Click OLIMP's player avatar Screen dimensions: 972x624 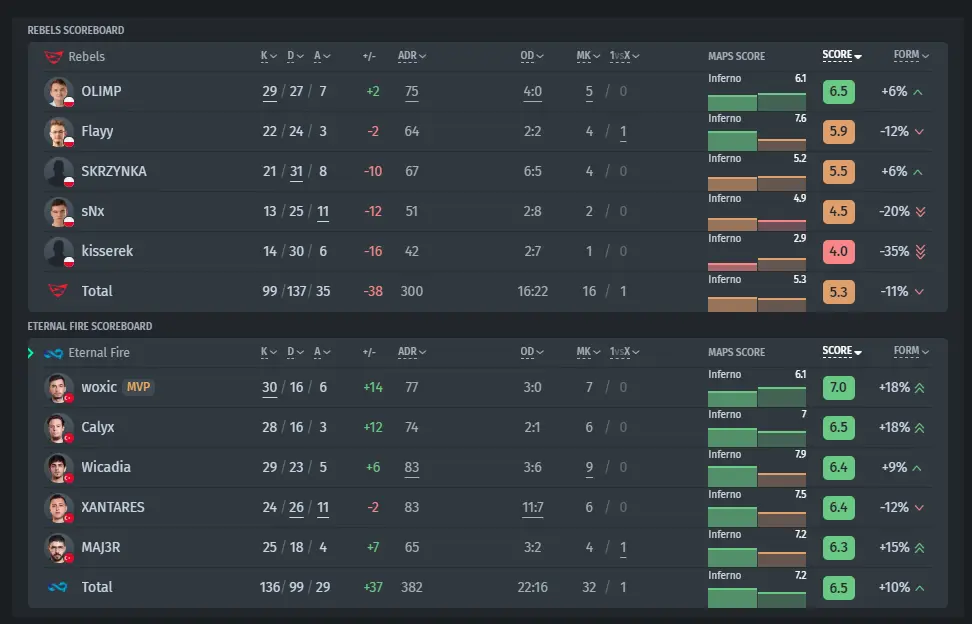(59, 92)
